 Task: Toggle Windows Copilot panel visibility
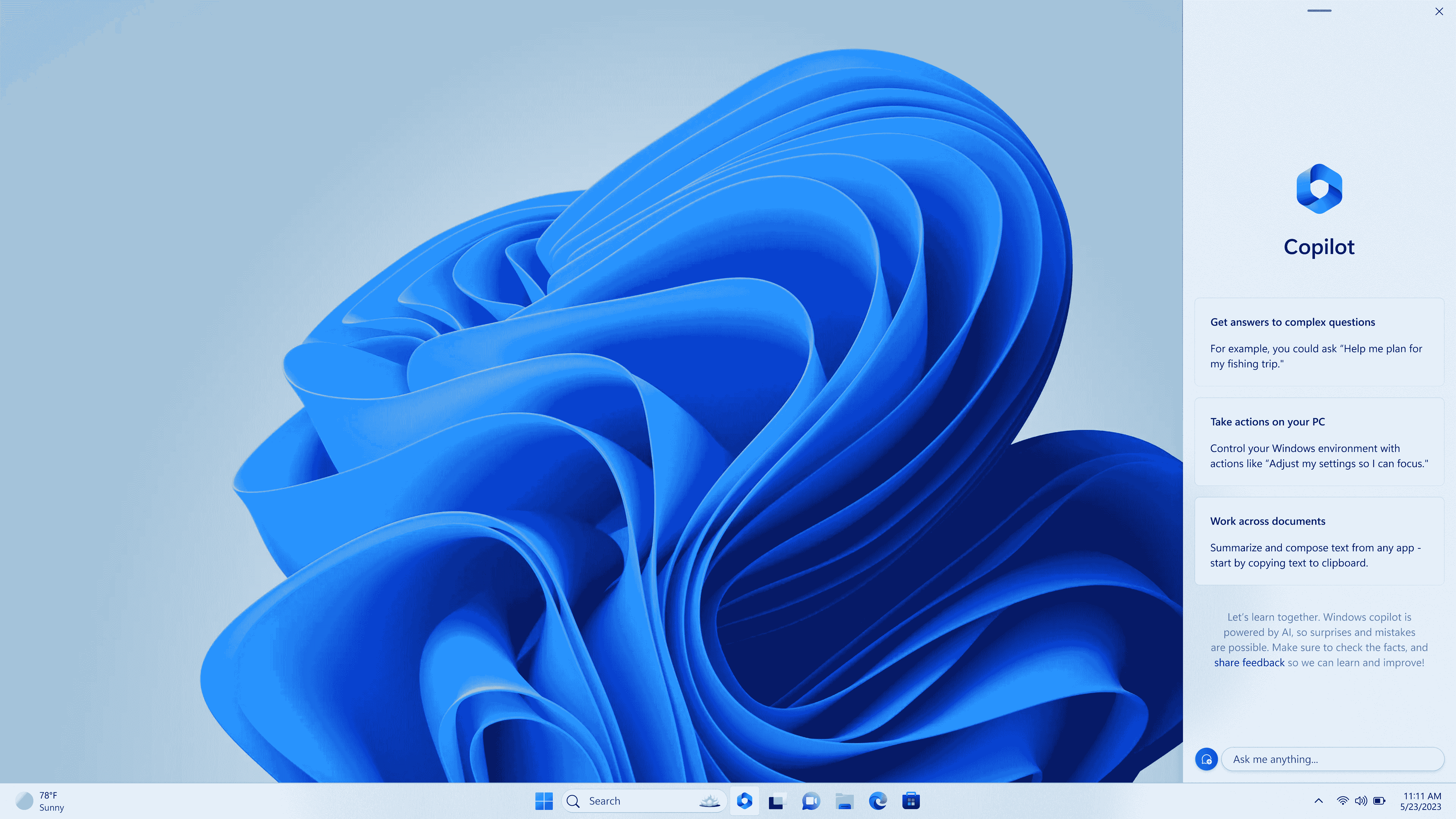[744, 800]
